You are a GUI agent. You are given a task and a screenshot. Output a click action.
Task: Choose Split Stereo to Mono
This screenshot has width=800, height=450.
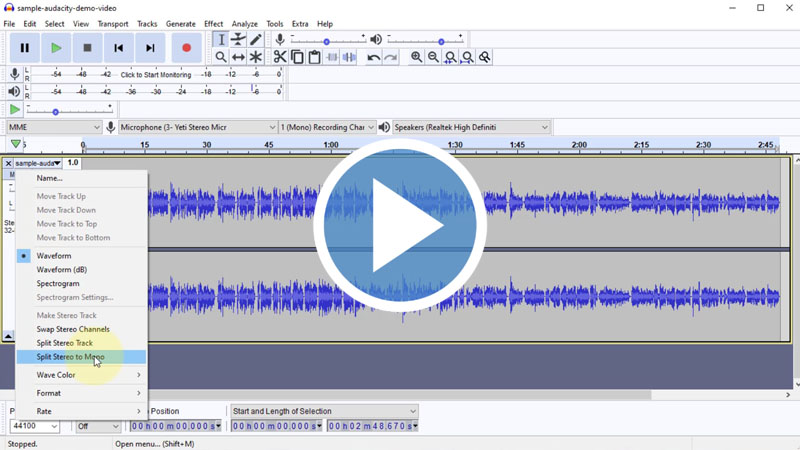tap(70, 357)
